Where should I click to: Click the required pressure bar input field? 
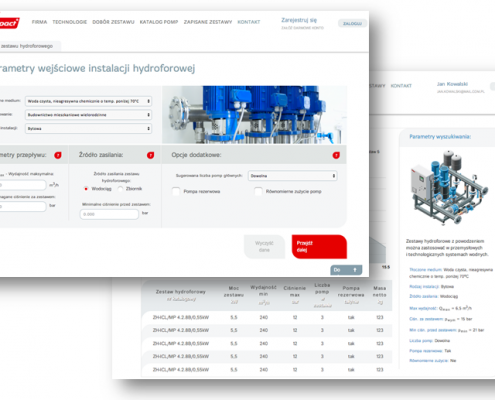coord(22,206)
